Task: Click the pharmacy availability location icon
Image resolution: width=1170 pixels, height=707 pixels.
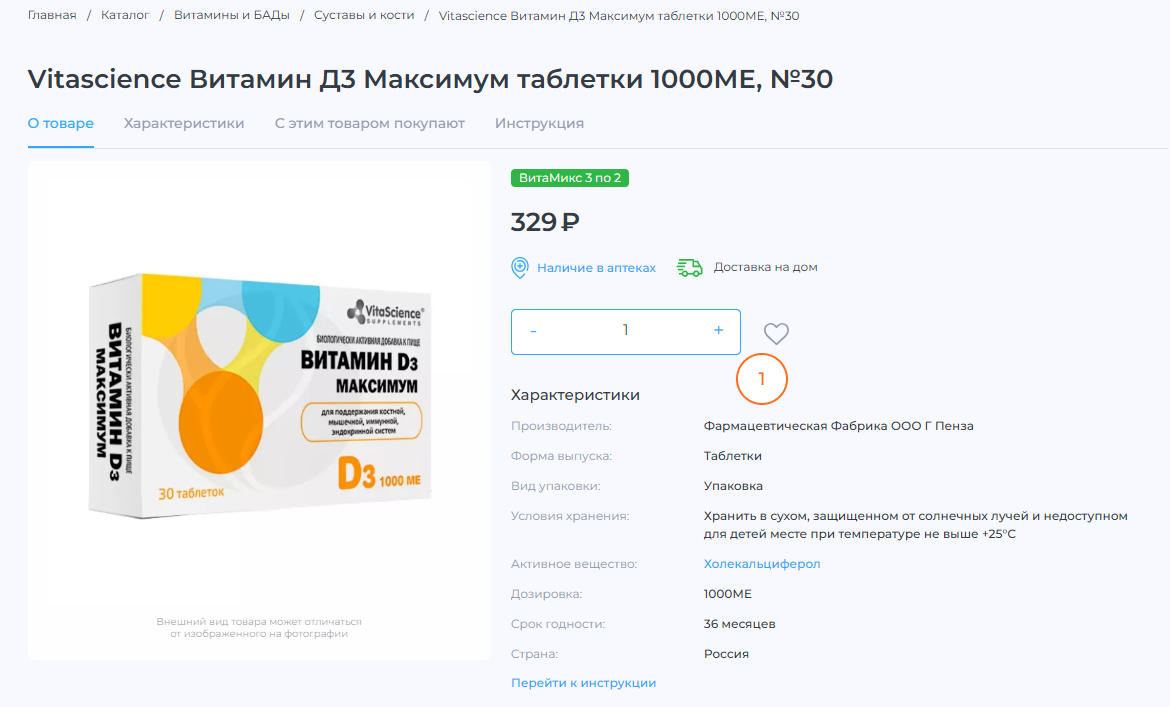Action: [519, 267]
